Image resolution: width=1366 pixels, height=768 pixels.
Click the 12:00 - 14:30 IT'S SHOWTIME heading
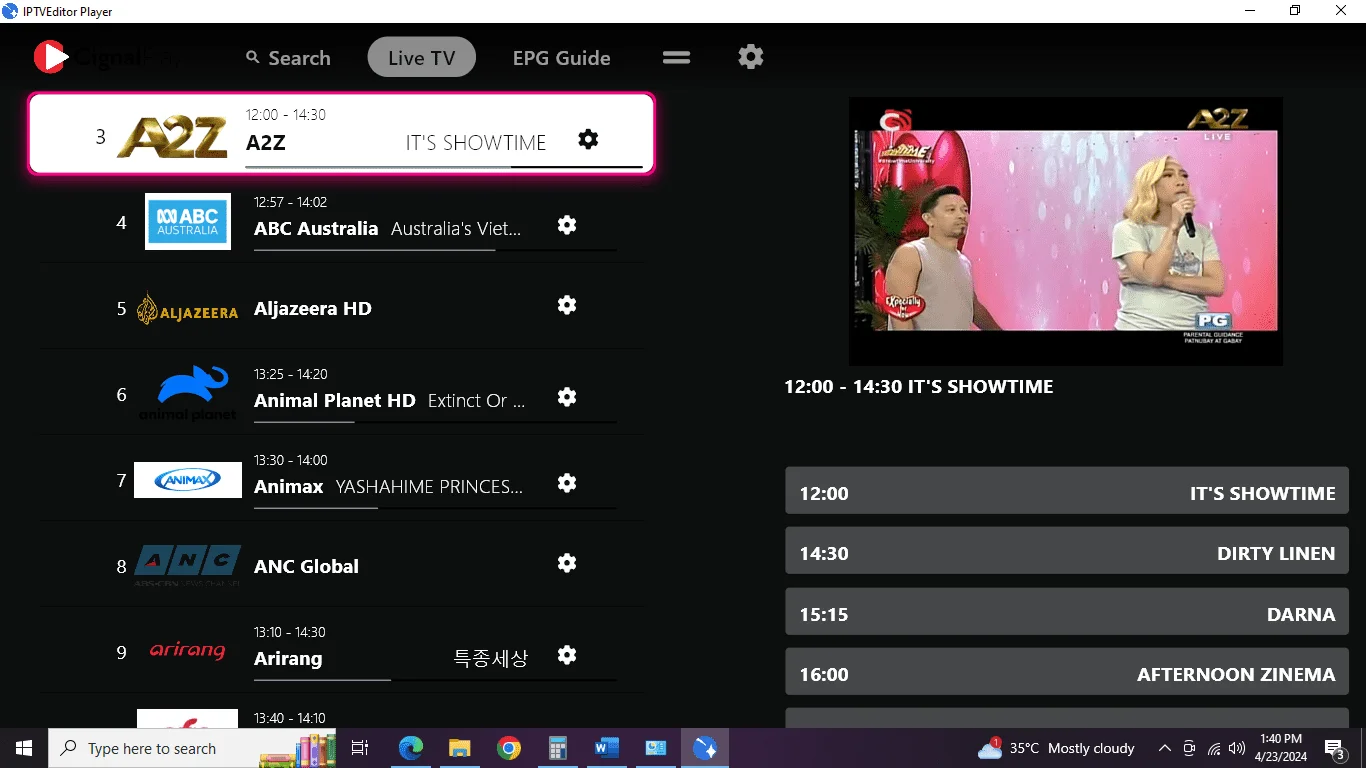(x=918, y=386)
